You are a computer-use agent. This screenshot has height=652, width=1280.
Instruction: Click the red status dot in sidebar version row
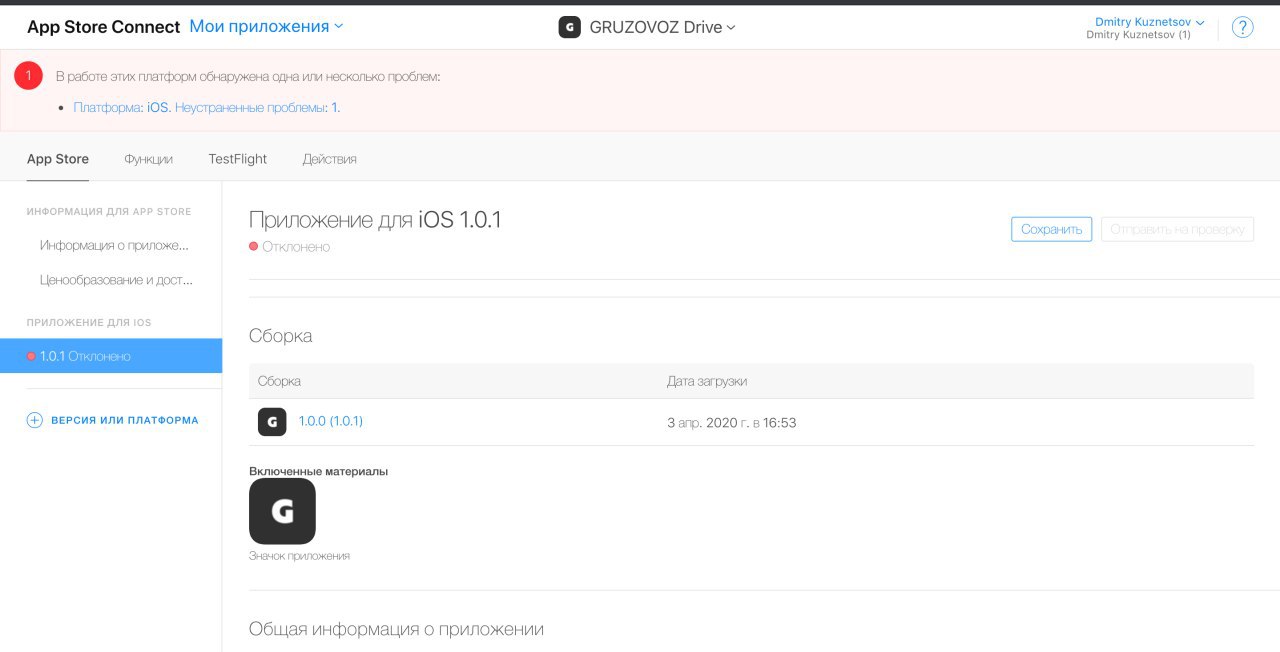[x=31, y=356]
